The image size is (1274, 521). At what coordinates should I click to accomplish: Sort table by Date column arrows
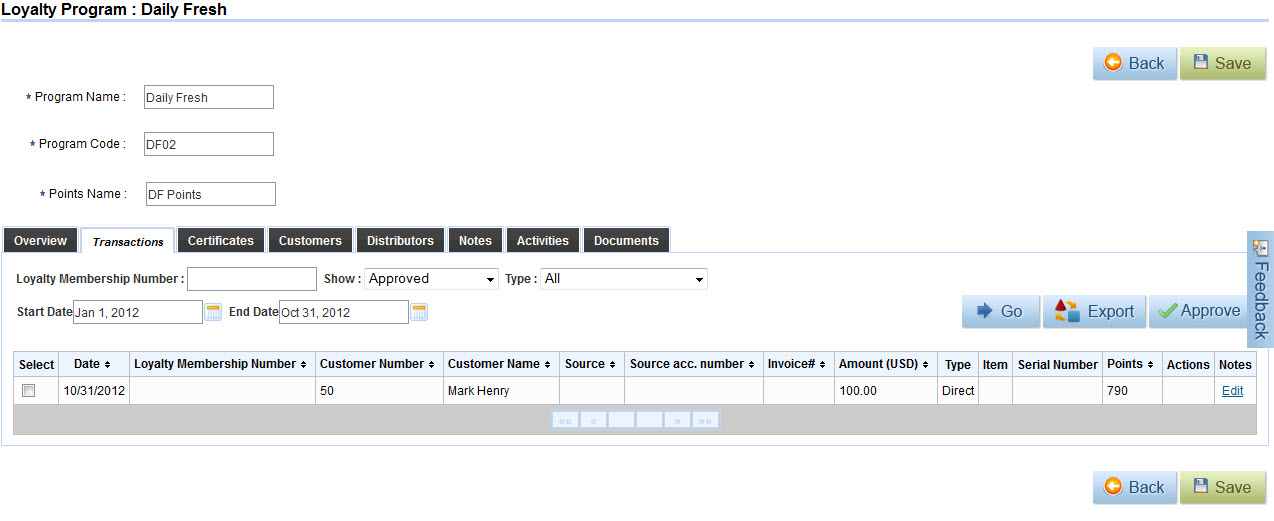click(107, 365)
